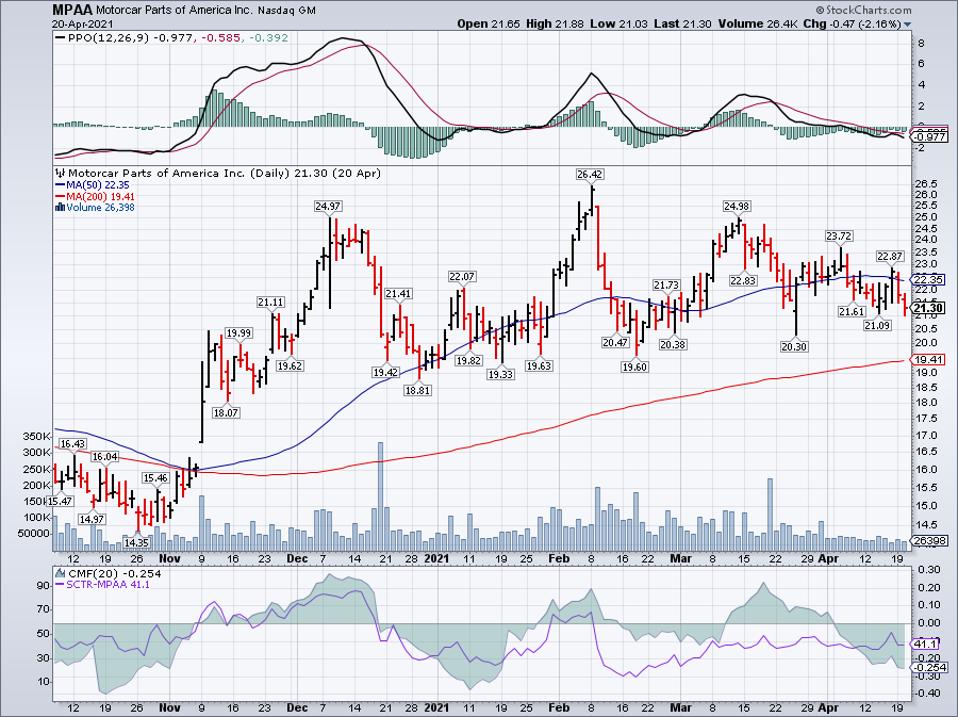Click the 14.97 price label
The width and height of the screenshot is (958, 717).
(x=92, y=520)
